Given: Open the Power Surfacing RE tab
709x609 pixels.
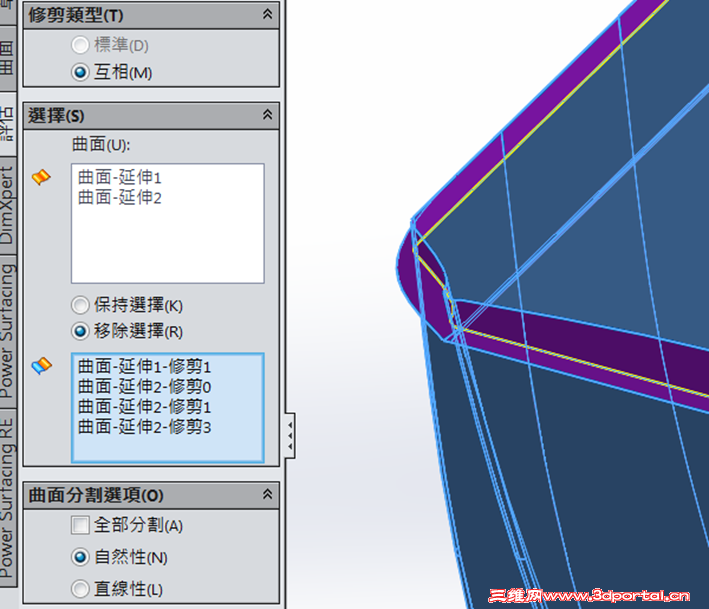Looking at the screenshot, I should click(x=8, y=497).
